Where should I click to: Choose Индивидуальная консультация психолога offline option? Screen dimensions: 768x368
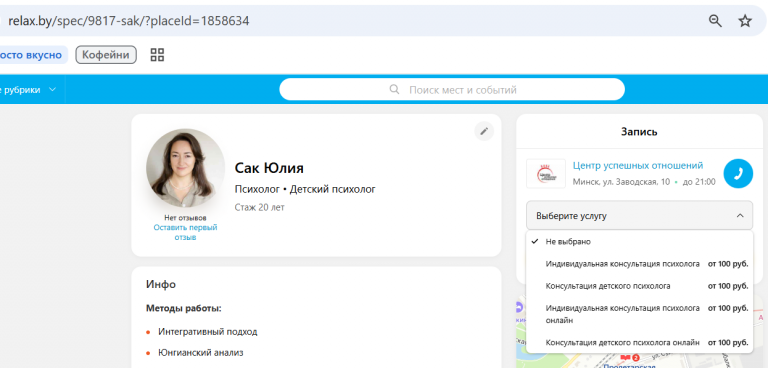[639, 264]
